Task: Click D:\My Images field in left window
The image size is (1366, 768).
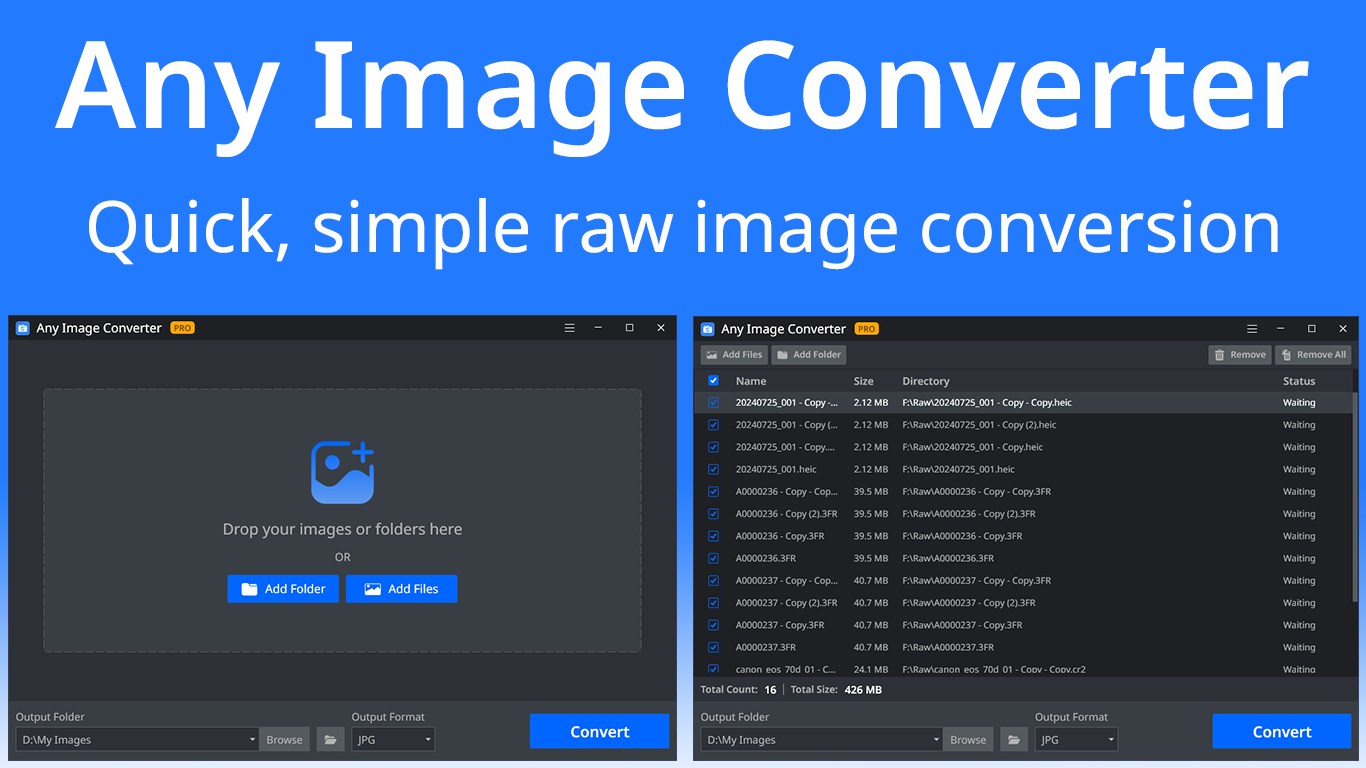Action: 138,740
